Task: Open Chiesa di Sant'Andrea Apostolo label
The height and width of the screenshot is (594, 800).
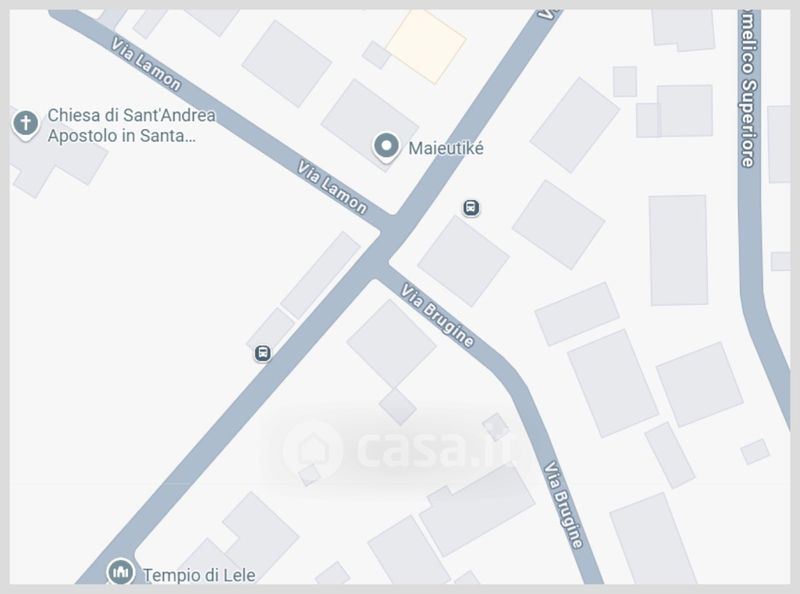Action: coord(131,126)
